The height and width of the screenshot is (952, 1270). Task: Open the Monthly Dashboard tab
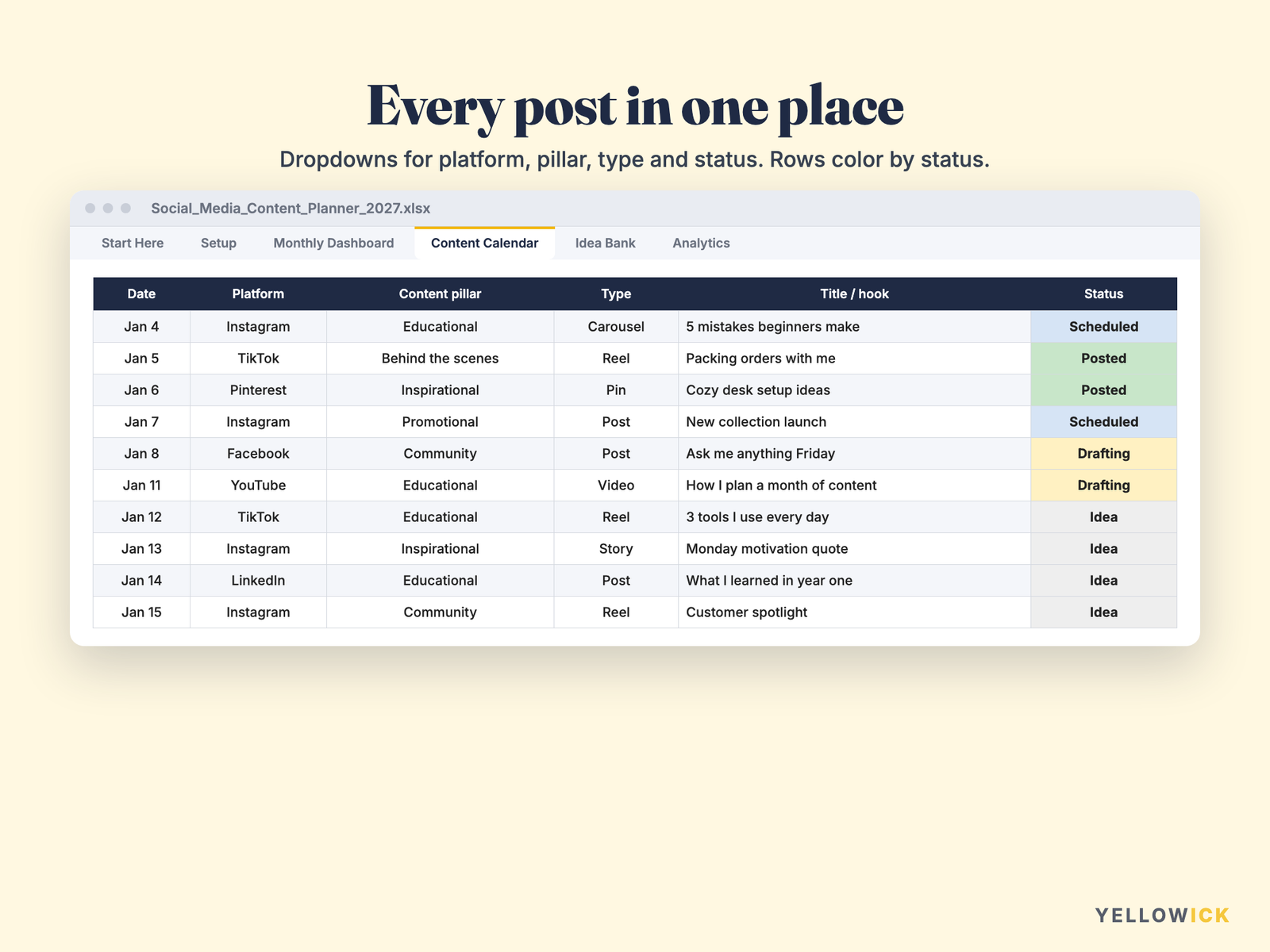coord(333,243)
